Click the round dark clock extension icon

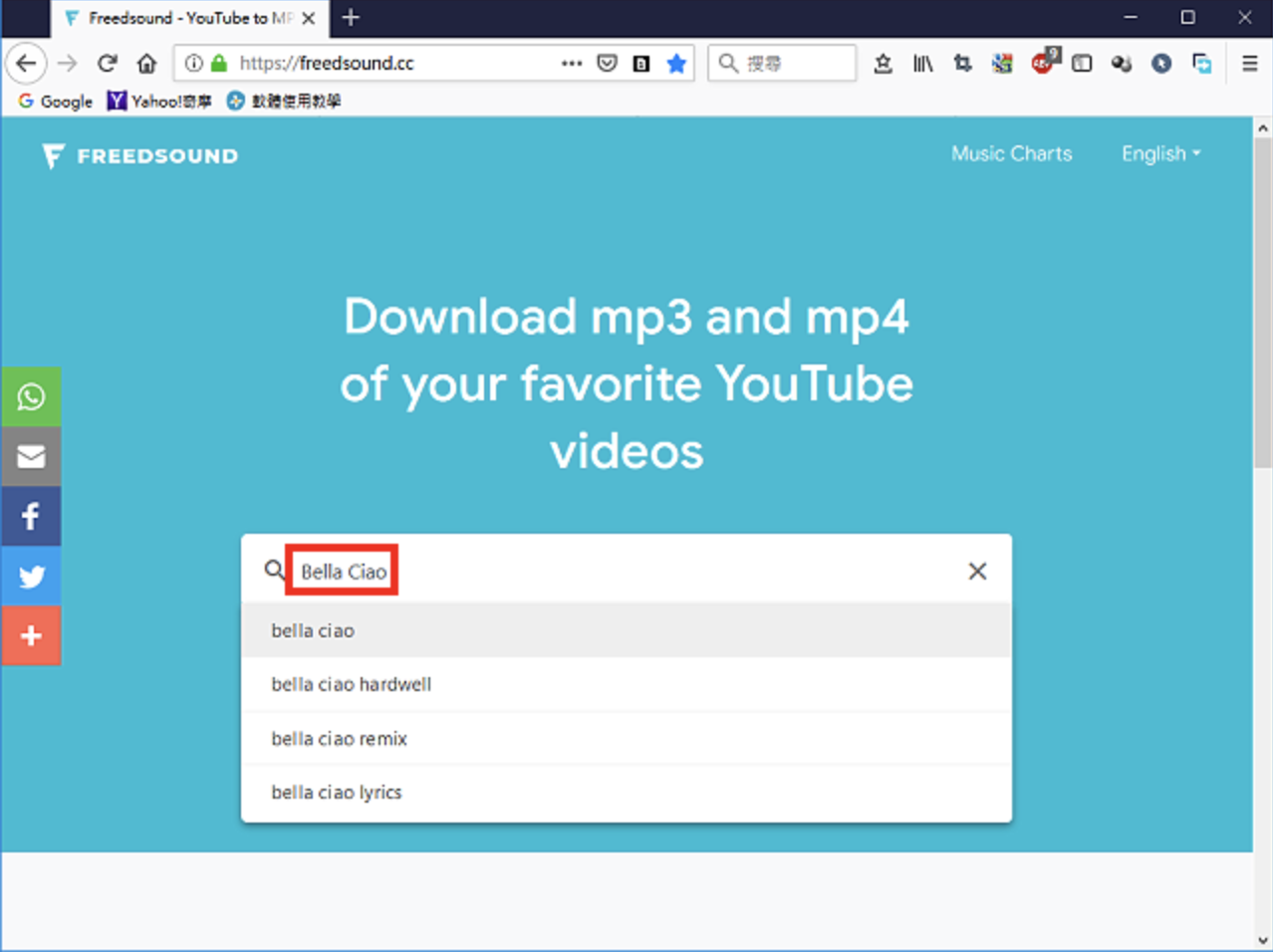point(1161,64)
